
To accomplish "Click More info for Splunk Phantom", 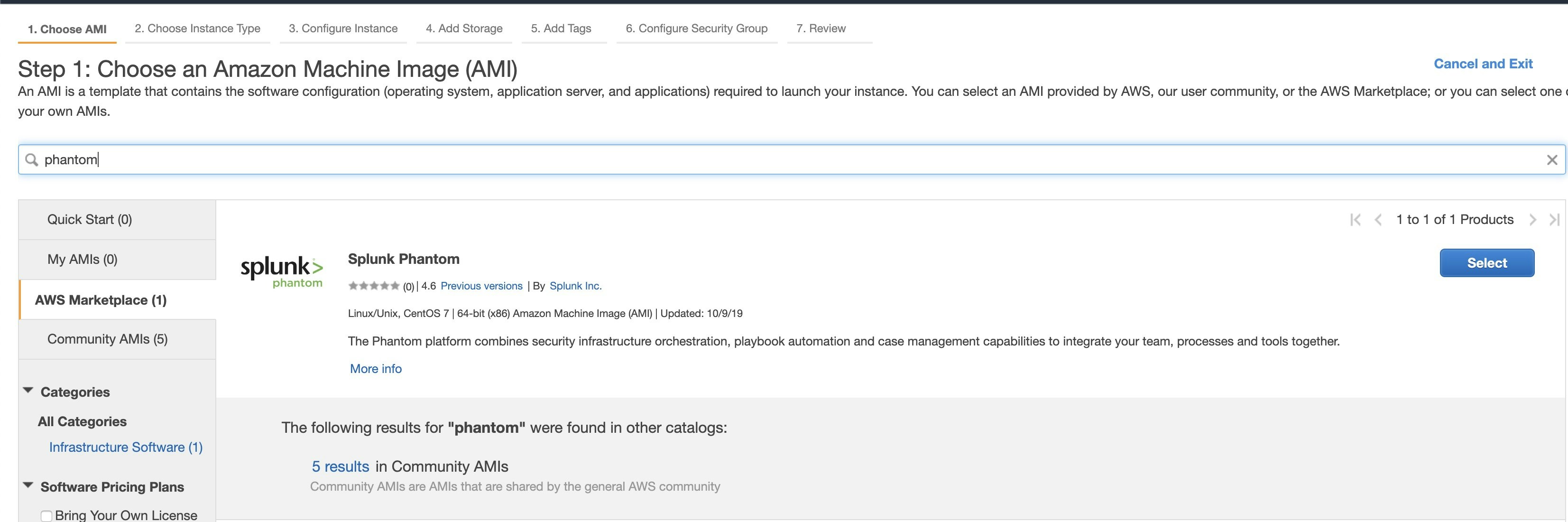I will [376, 369].
